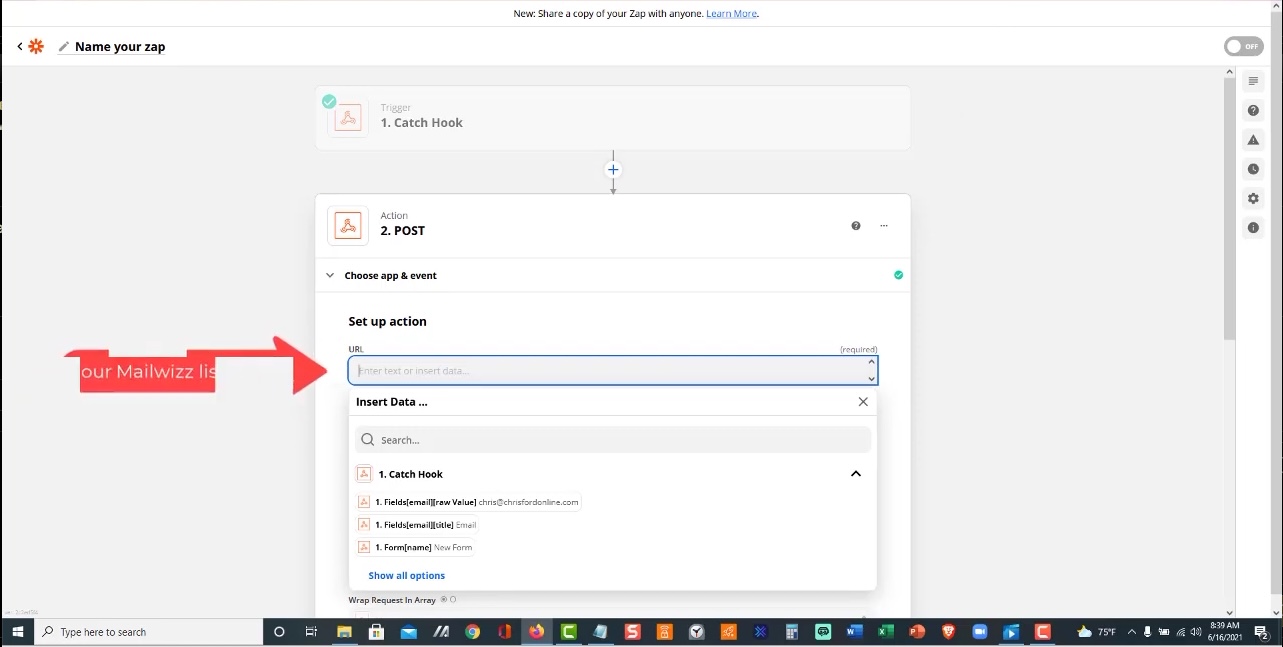Open the outline list icon in right sidebar

pos(1253,81)
